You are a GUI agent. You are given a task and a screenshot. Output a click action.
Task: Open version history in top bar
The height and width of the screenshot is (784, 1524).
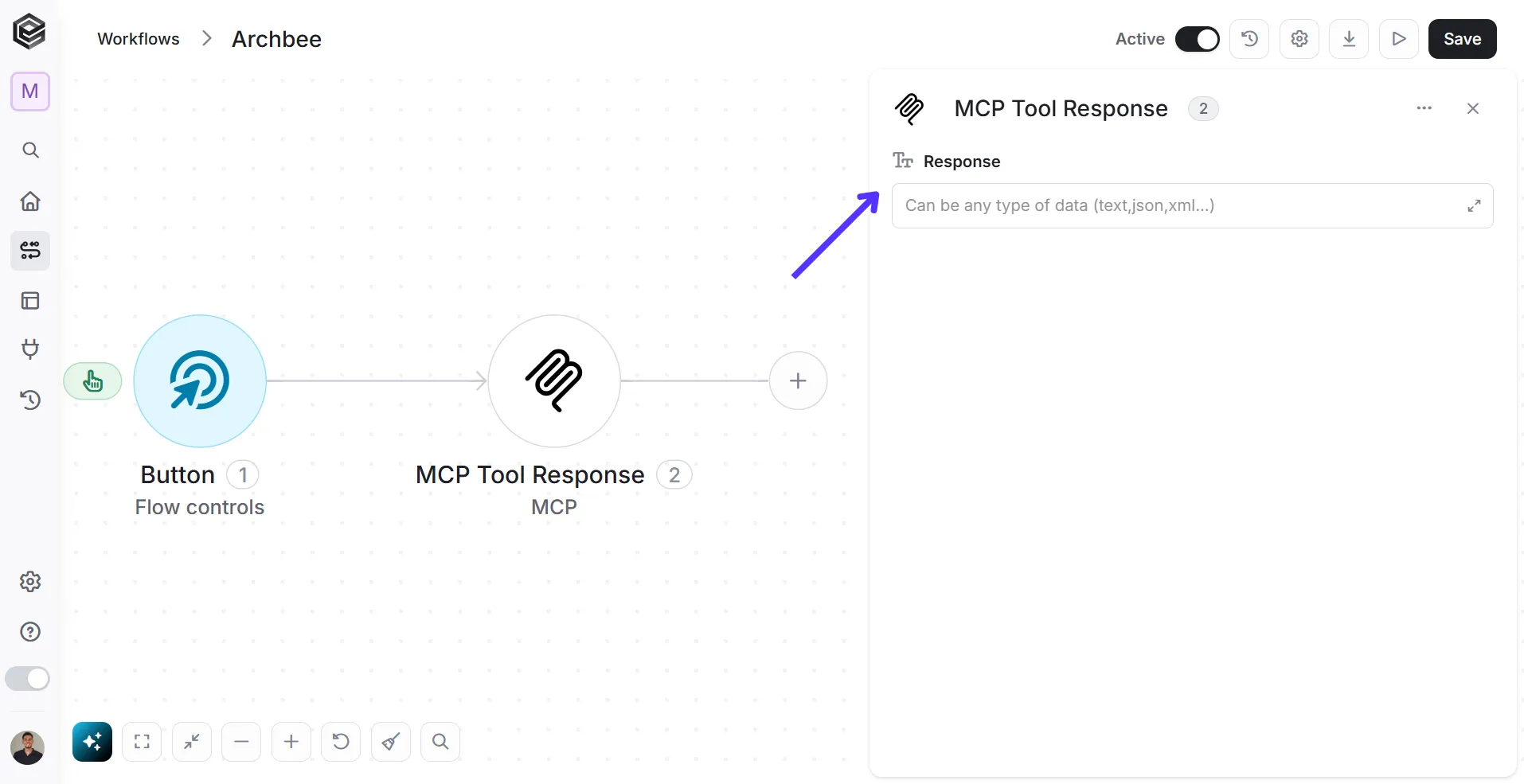pyautogui.click(x=1249, y=39)
